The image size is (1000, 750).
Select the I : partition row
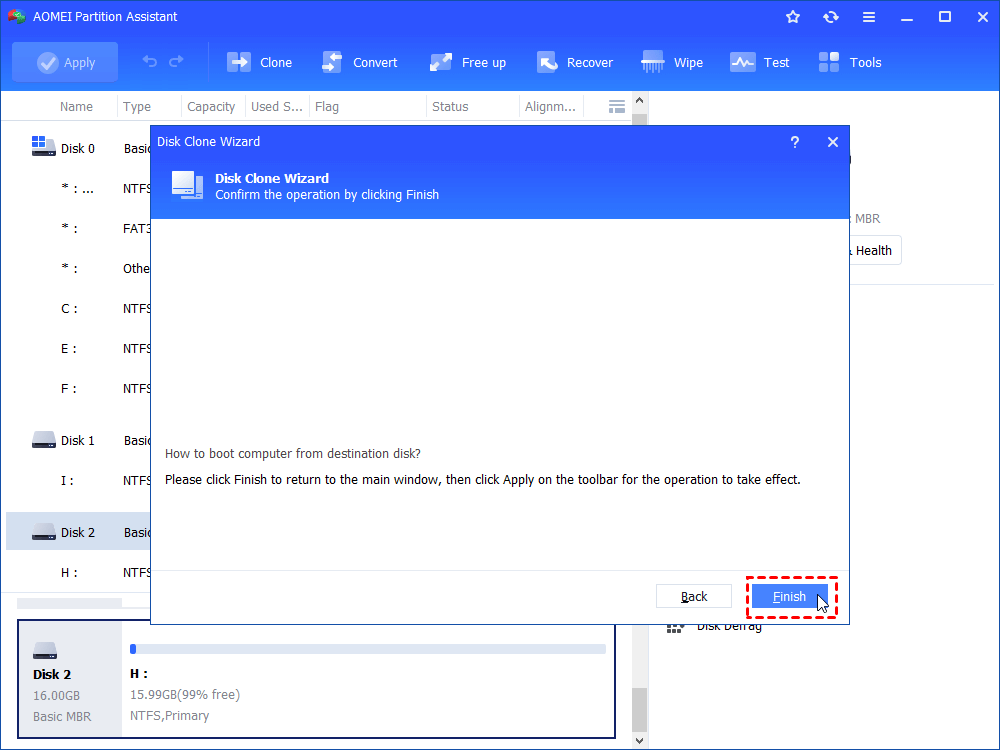pyautogui.click(x=78, y=480)
